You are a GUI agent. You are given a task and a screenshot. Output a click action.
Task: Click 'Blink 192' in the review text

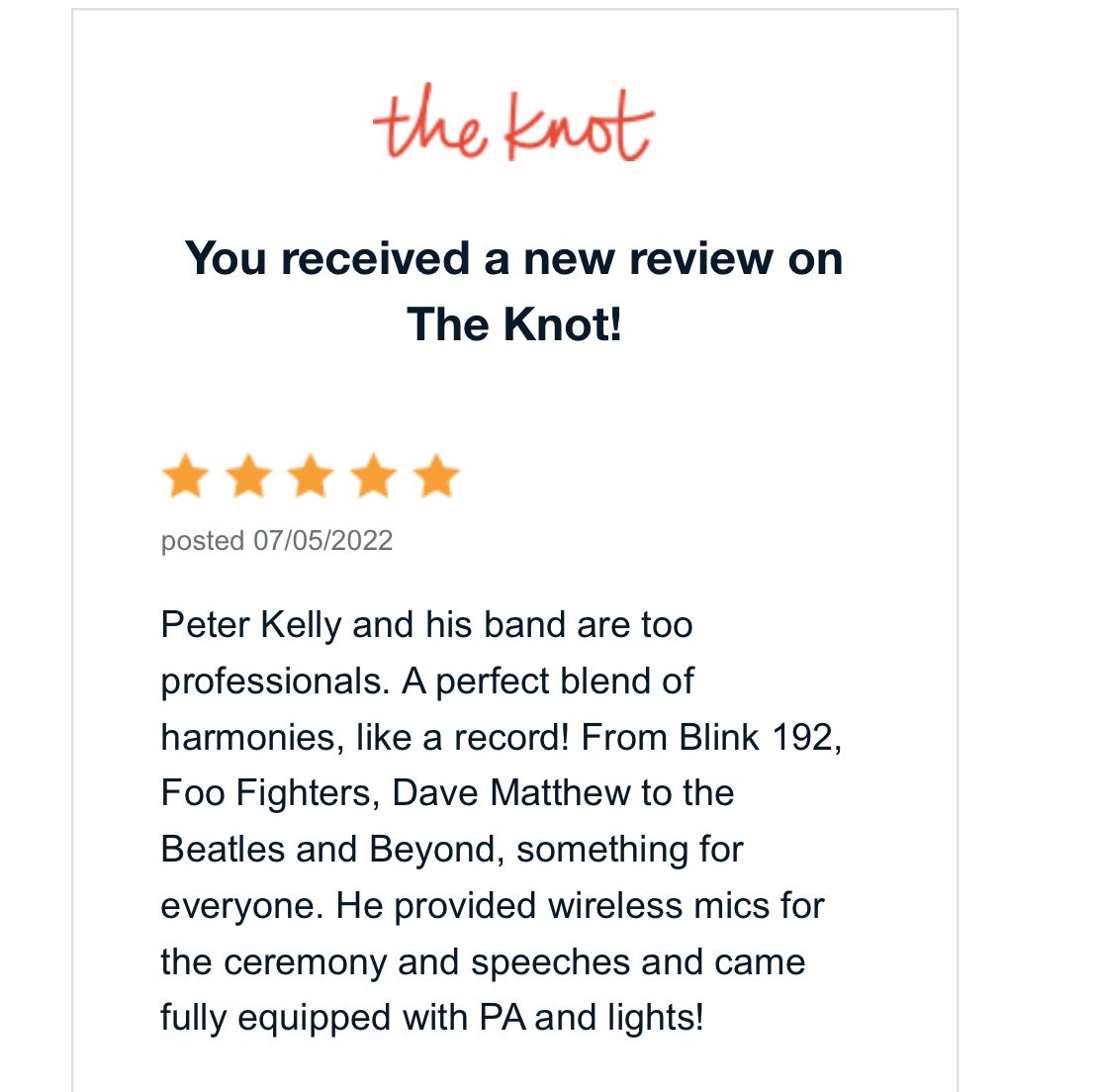pos(759,738)
